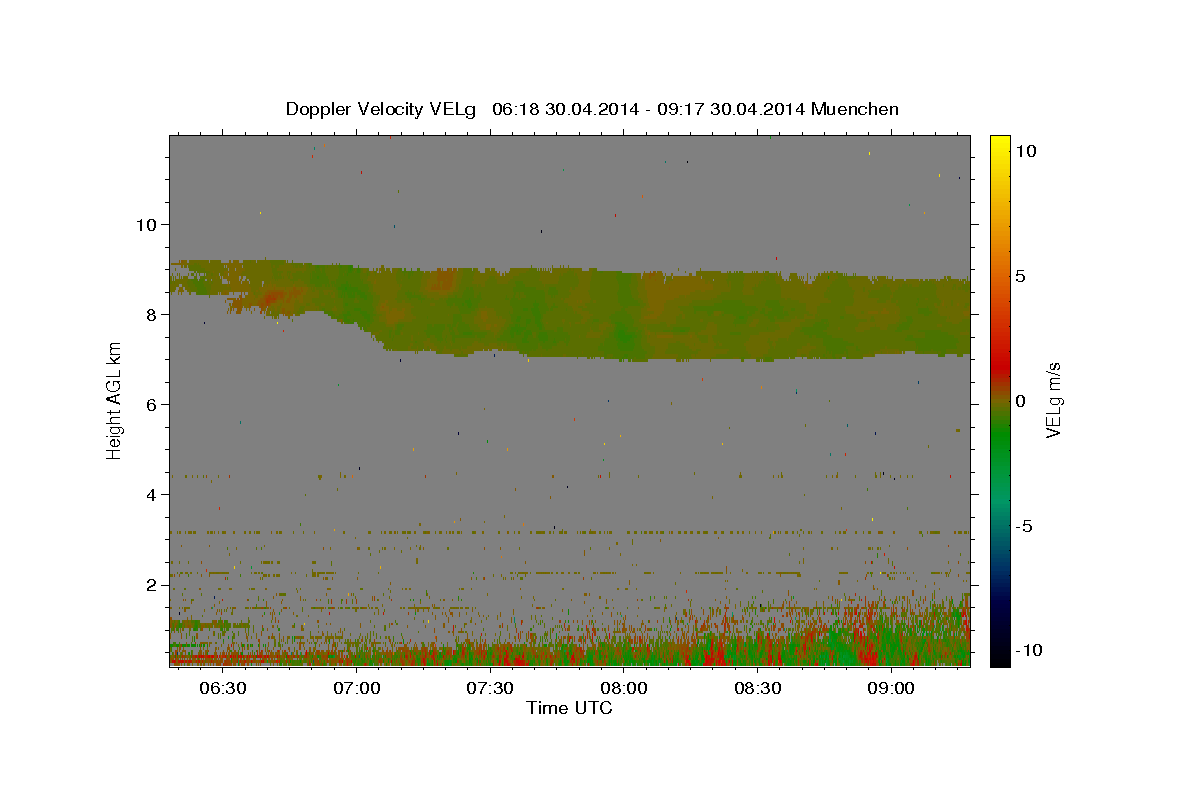Pick the red region of the colorbar

coord(999,368)
